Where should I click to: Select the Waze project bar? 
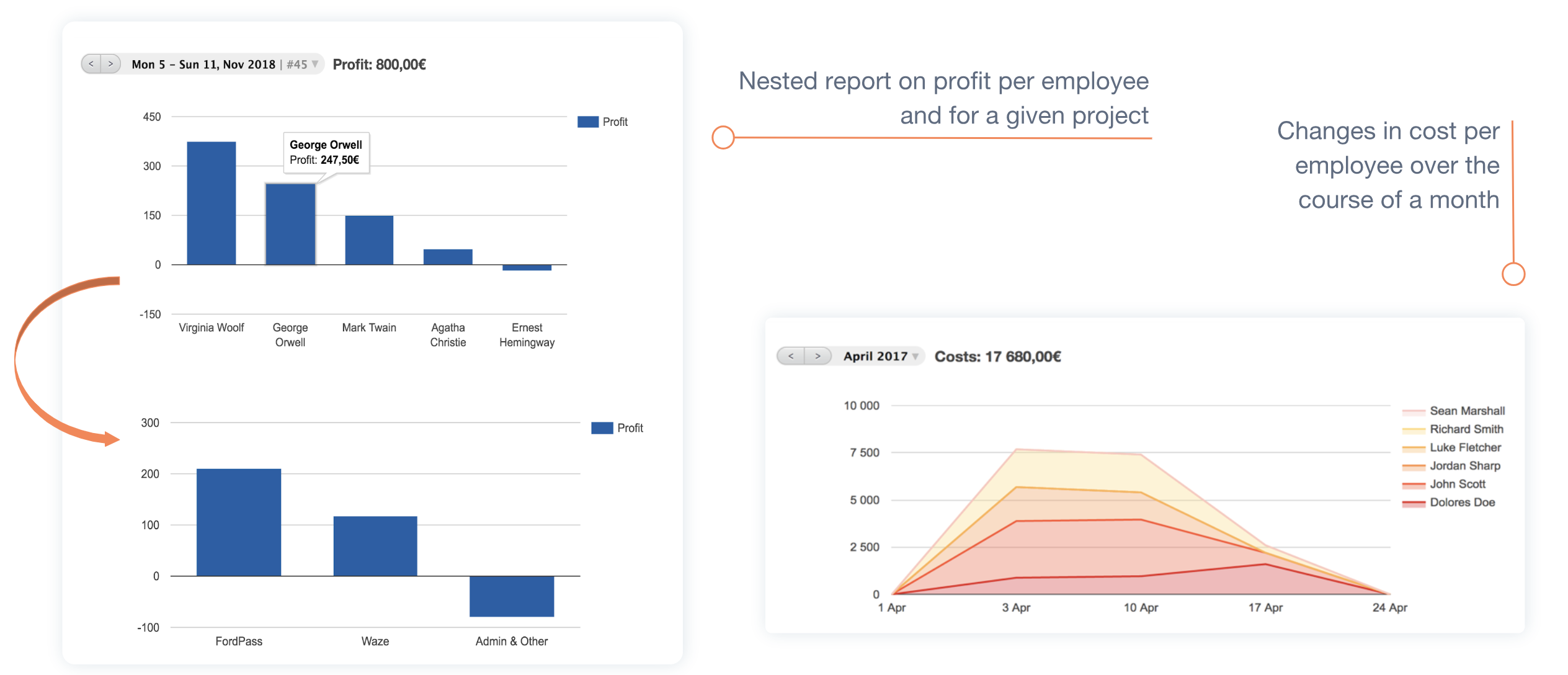pyautogui.click(x=375, y=546)
